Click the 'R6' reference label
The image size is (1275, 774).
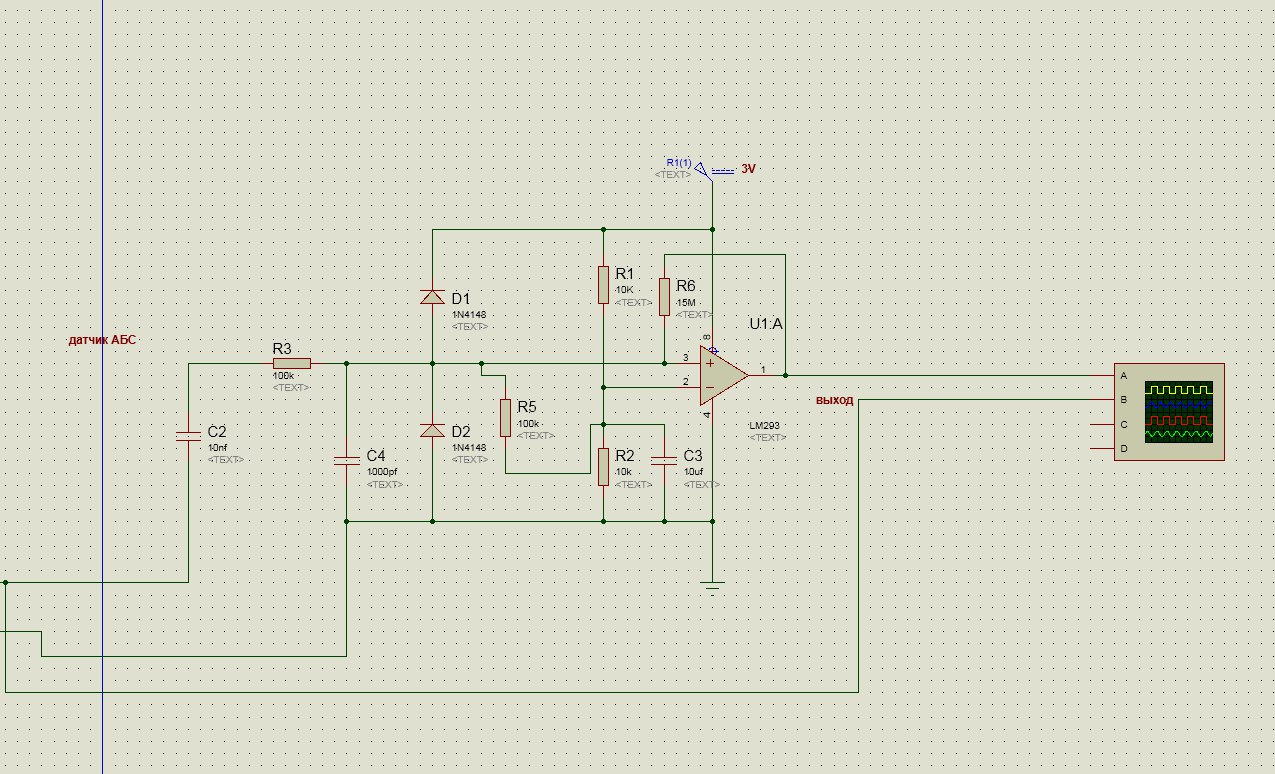686,286
